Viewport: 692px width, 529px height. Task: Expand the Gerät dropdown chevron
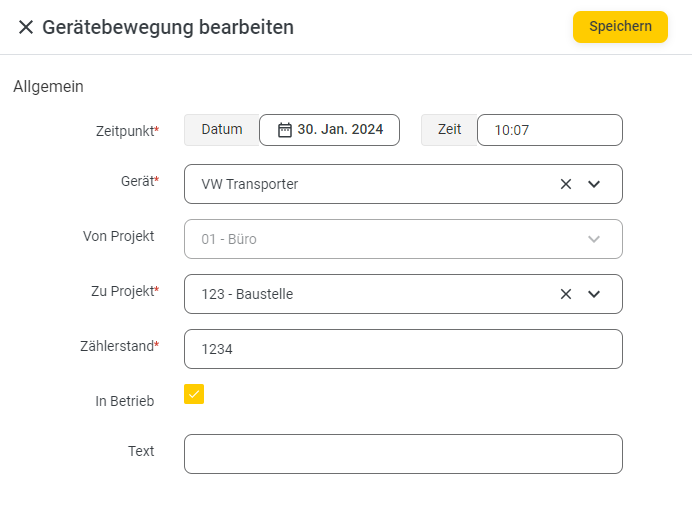coord(594,184)
